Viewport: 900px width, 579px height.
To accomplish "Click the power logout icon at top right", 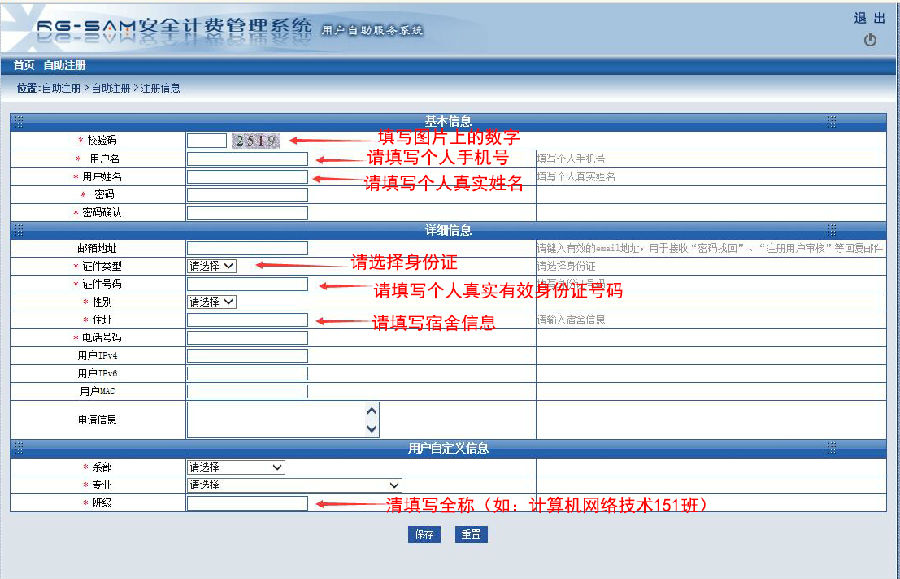I will [x=869, y=41].
